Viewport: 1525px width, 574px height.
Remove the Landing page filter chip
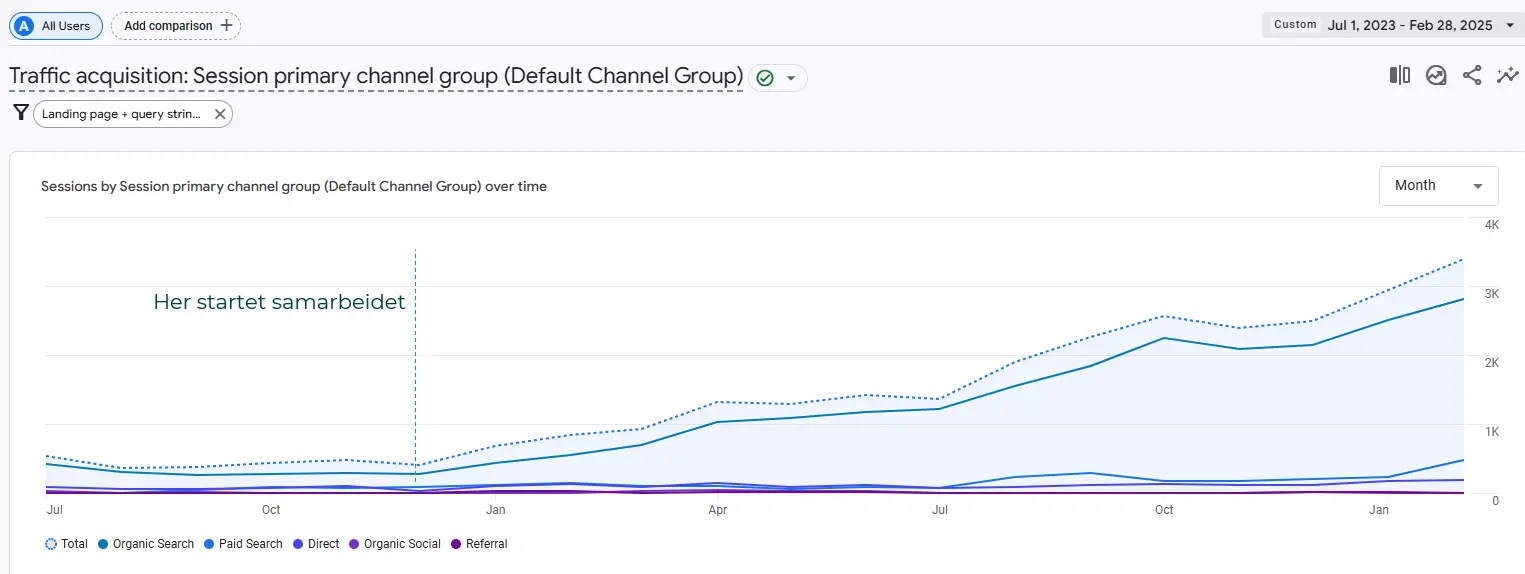tap(220, 114)
